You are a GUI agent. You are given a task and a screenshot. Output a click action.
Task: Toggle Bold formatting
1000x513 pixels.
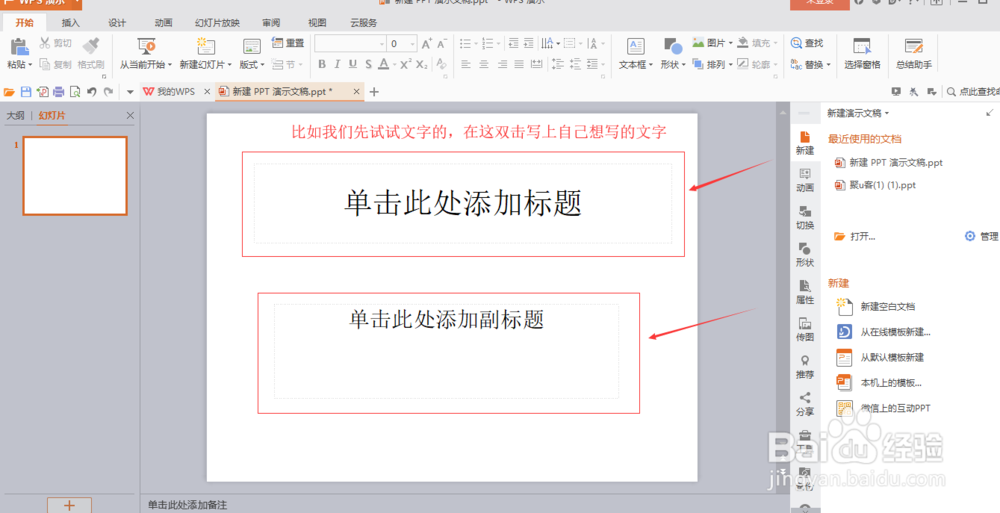click(x=322, y=64)
